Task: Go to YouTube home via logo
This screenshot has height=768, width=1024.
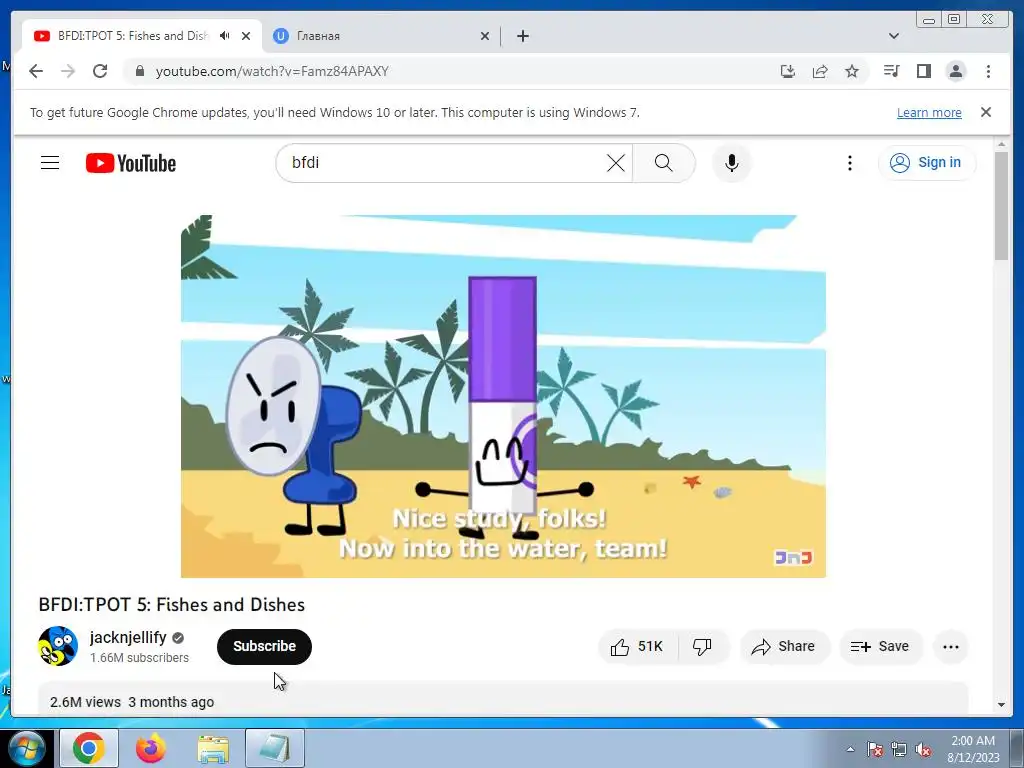Action: click(131, 163)
